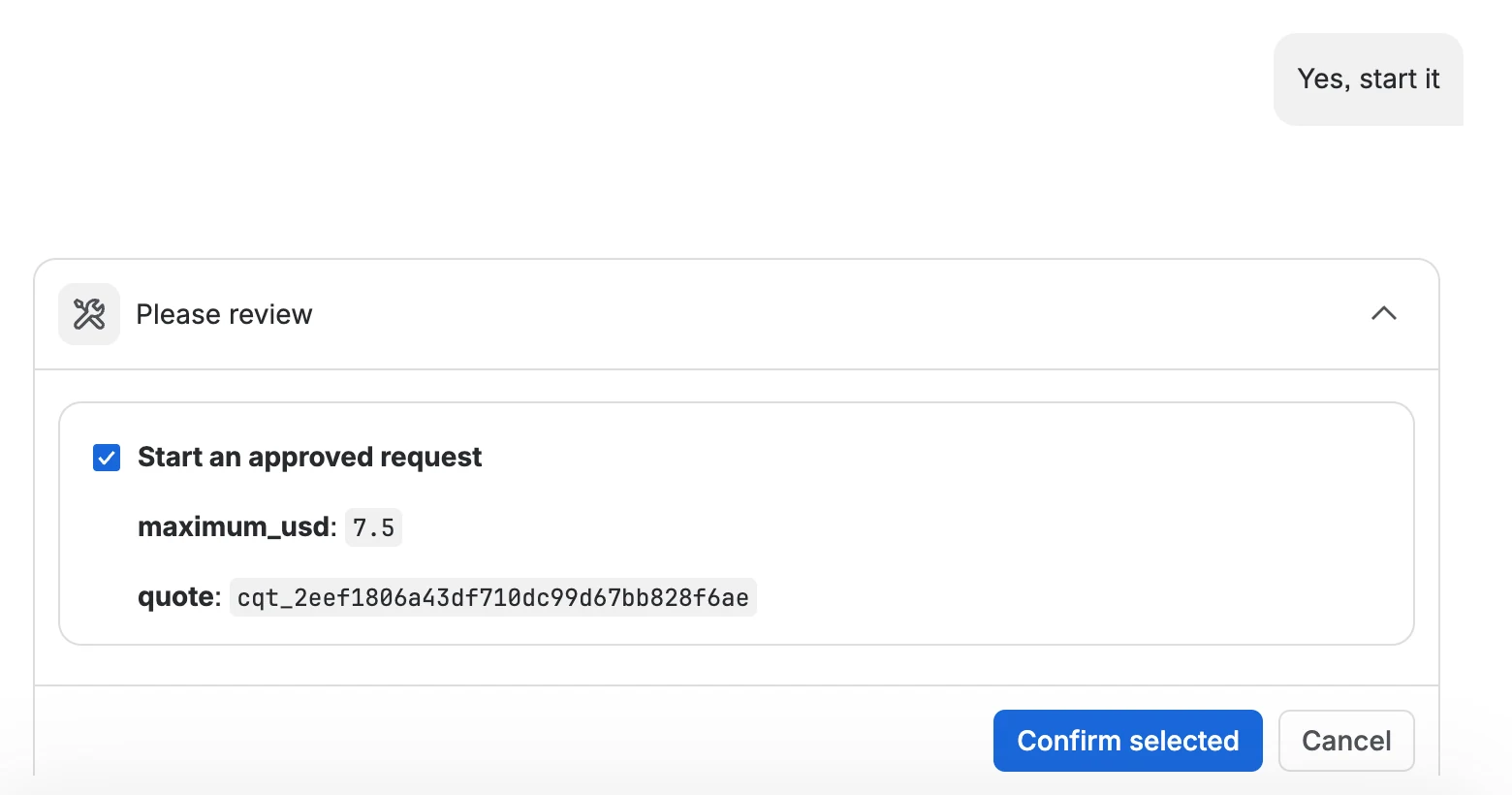Select the 7.5 maximum_usd value chip

click(x=373, y=527)
